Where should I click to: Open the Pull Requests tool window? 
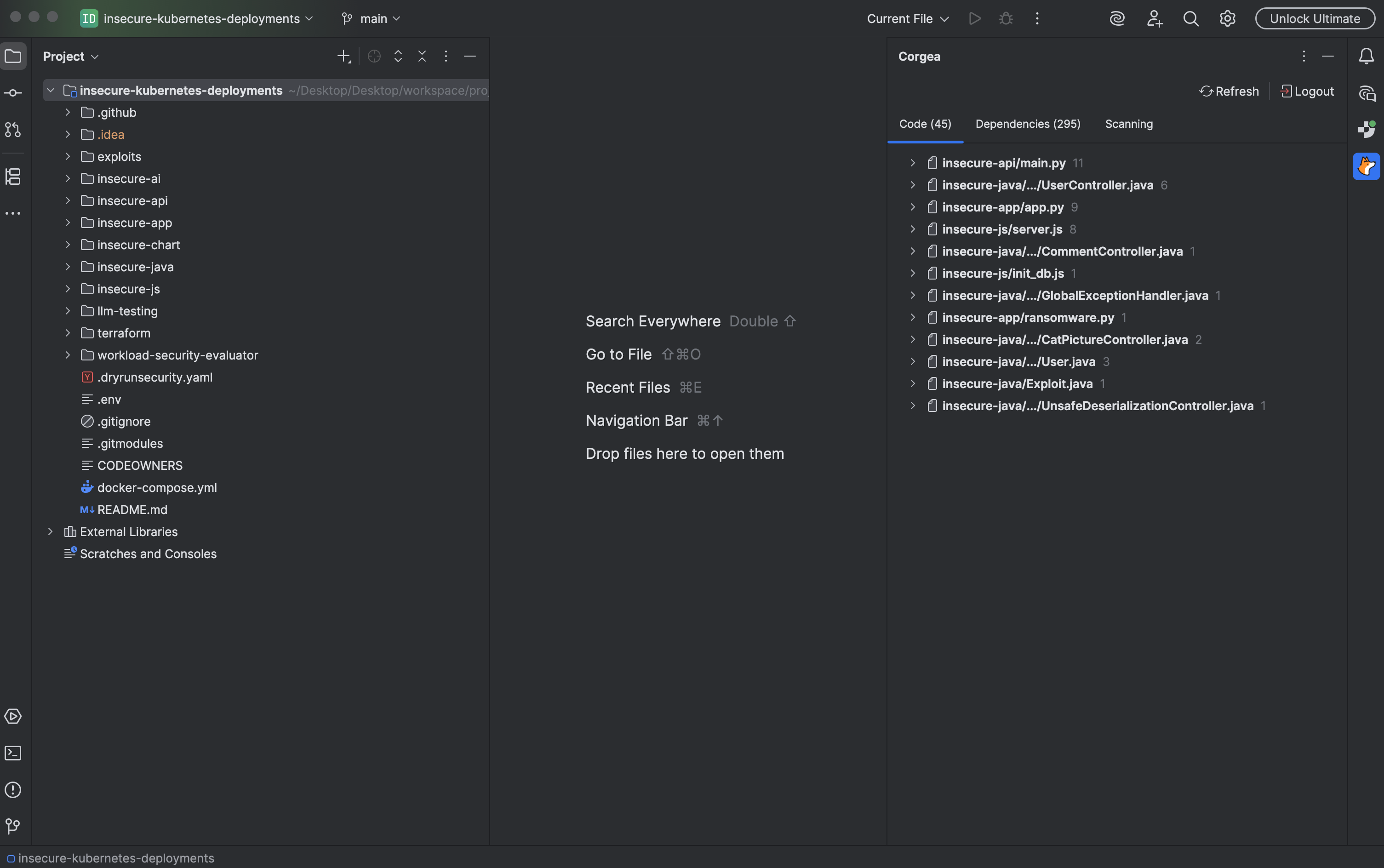13,130
